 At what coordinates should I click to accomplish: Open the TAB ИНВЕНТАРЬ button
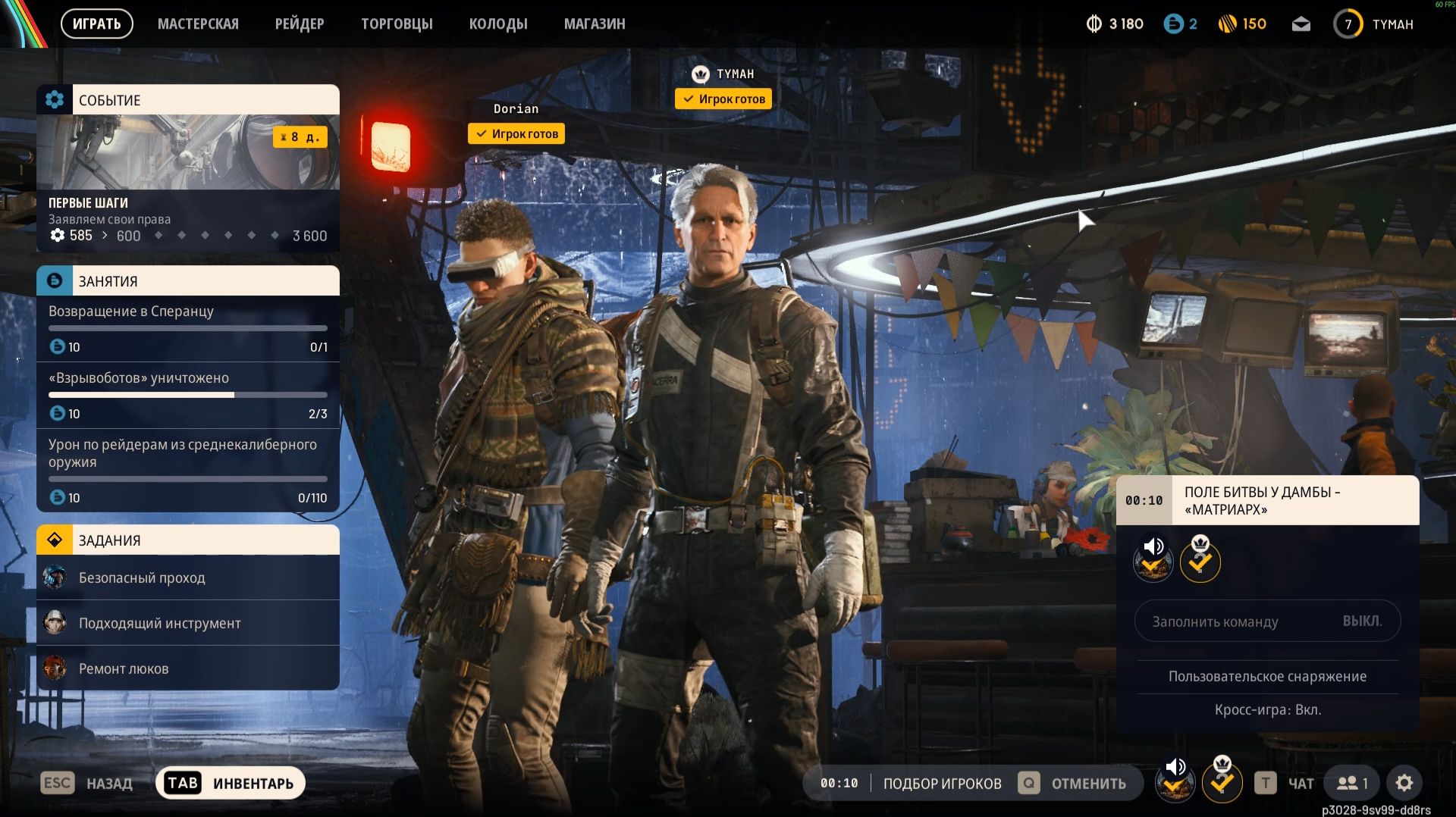pyautogui.click(x=231, y=783)
